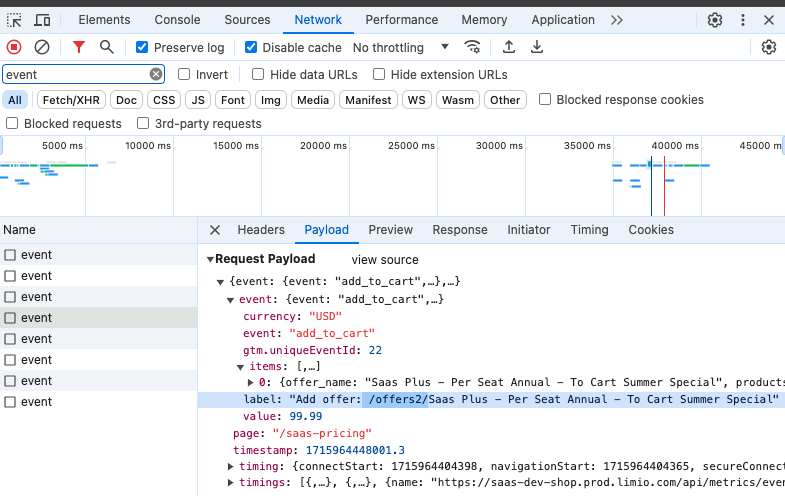Image resolution: width=785 pixels, height=496 pixels.
Task: Filter by WS type
Action: point(417,100)
